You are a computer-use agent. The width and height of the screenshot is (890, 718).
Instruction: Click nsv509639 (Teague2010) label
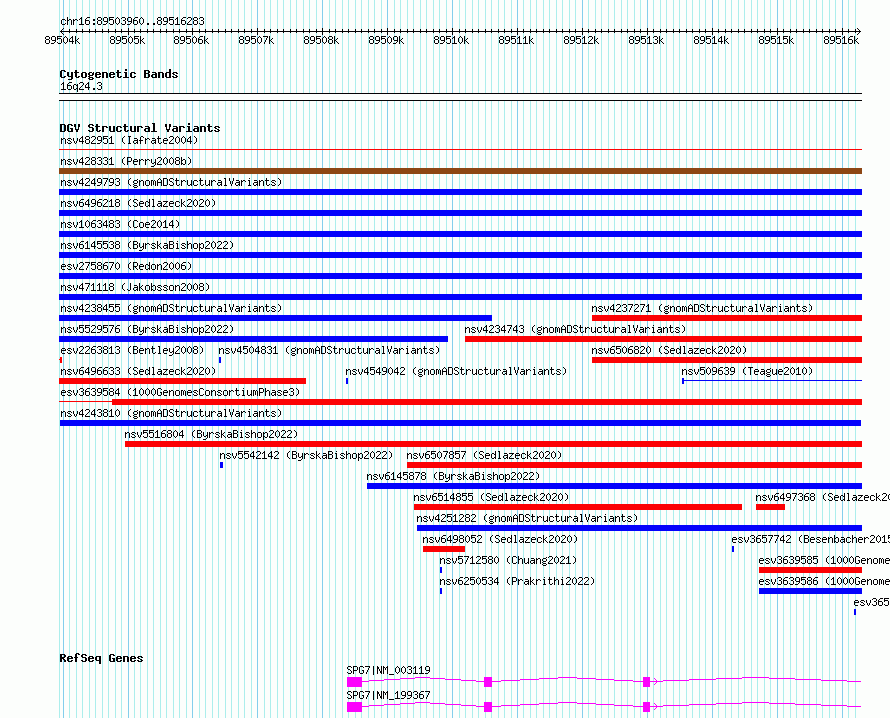[x=747, y=371]
